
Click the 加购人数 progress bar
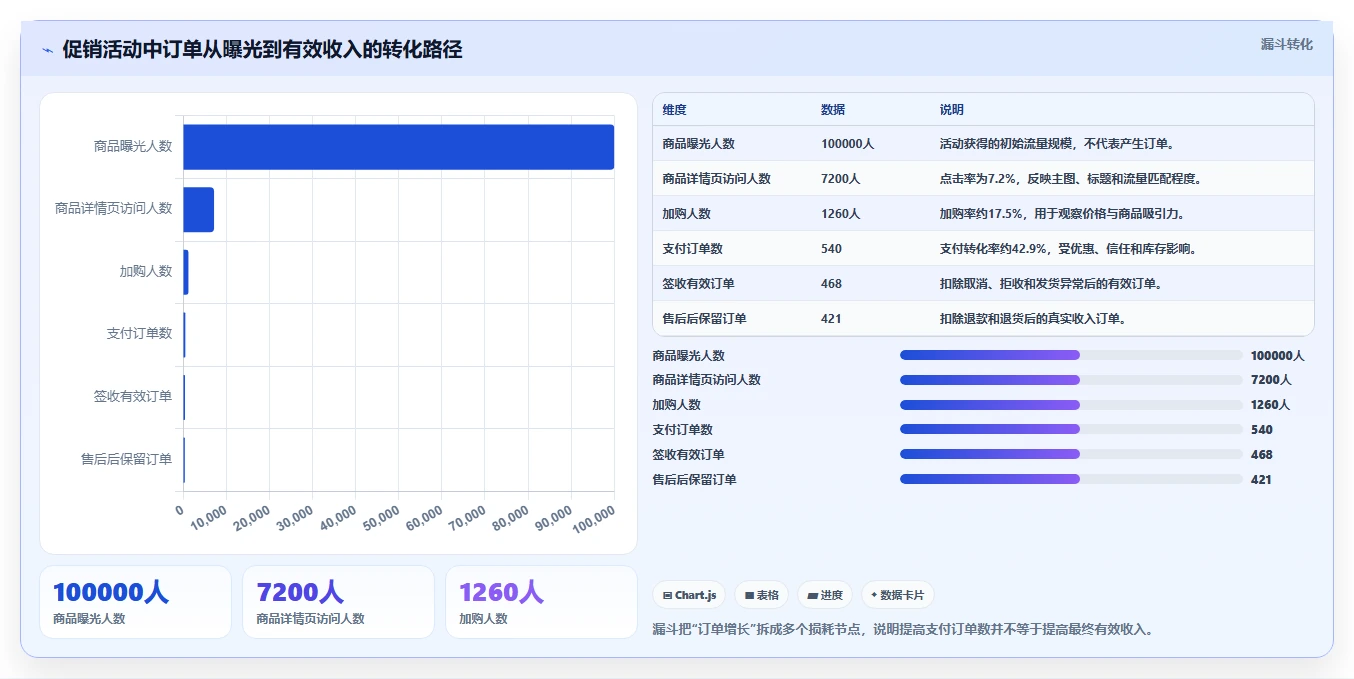1071,405
